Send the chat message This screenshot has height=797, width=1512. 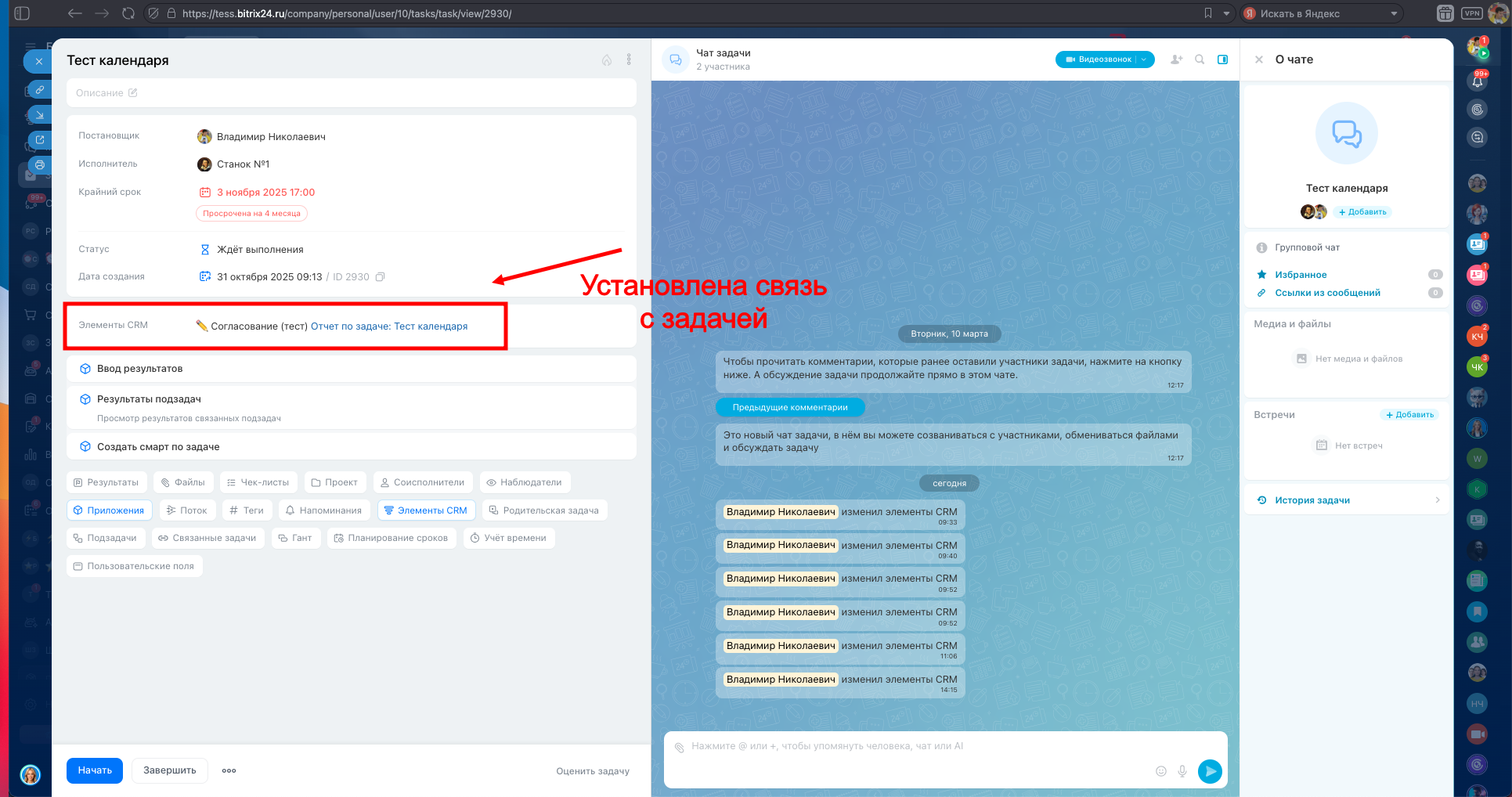(x=1210, y=771)
